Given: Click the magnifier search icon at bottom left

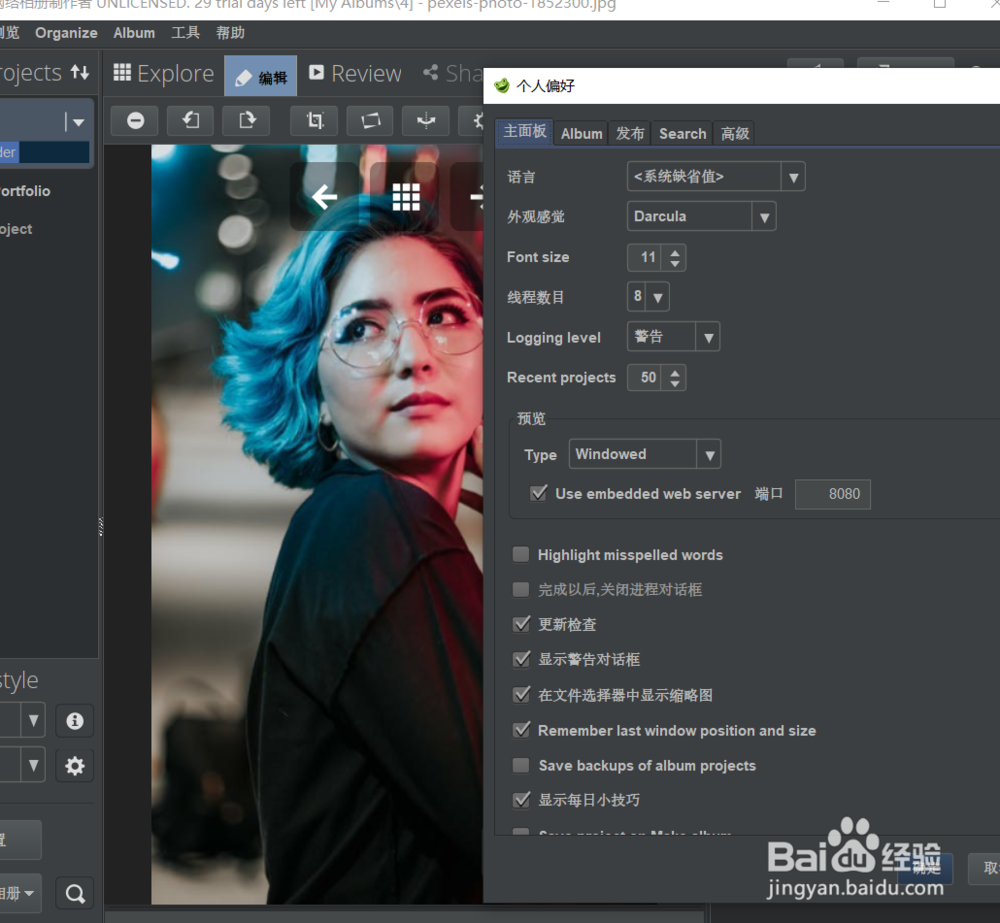Looking at the screenshot, I should click(75, 894).
